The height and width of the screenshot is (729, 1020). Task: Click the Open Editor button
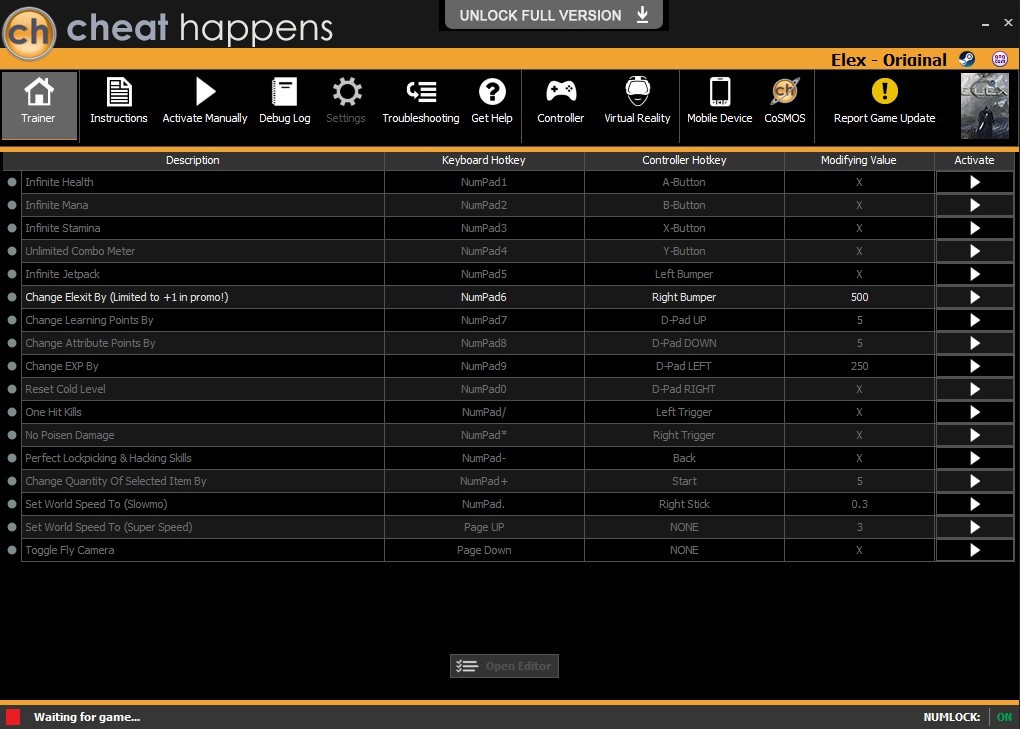504,666
